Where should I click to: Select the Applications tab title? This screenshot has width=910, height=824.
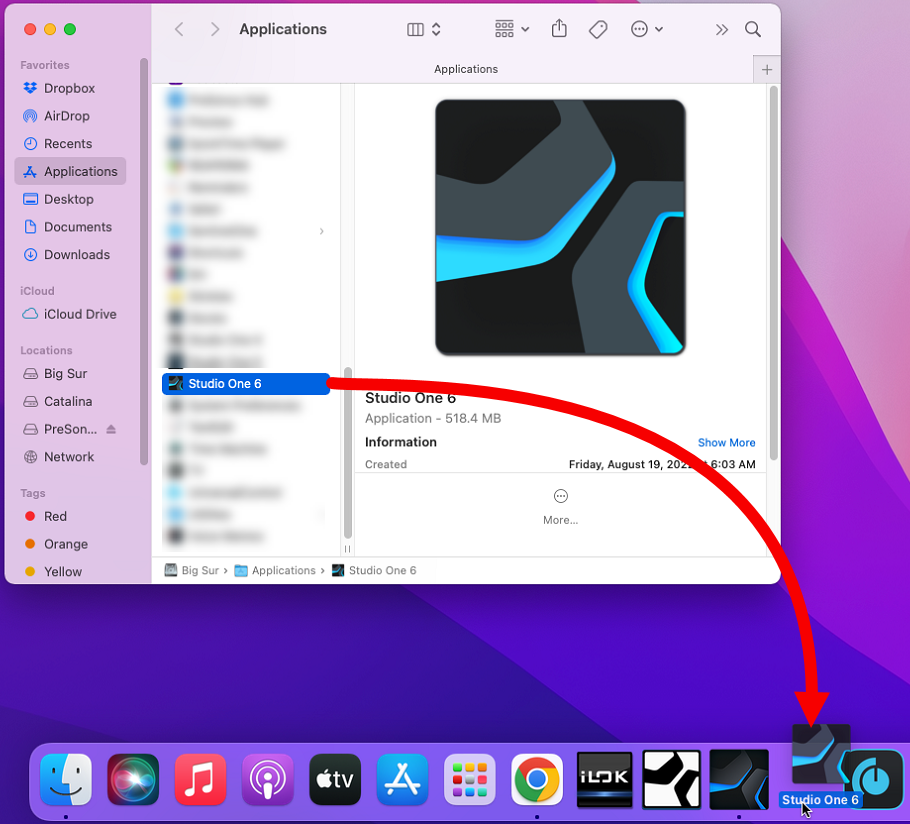465,69
